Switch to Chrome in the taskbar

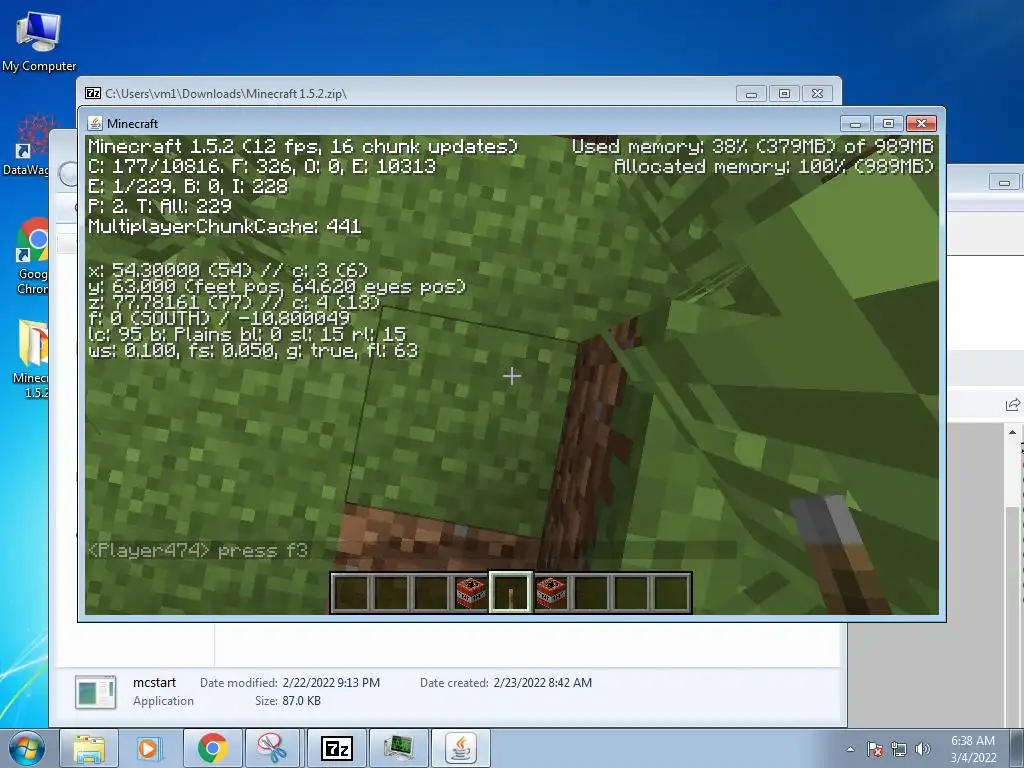[212, 748]
